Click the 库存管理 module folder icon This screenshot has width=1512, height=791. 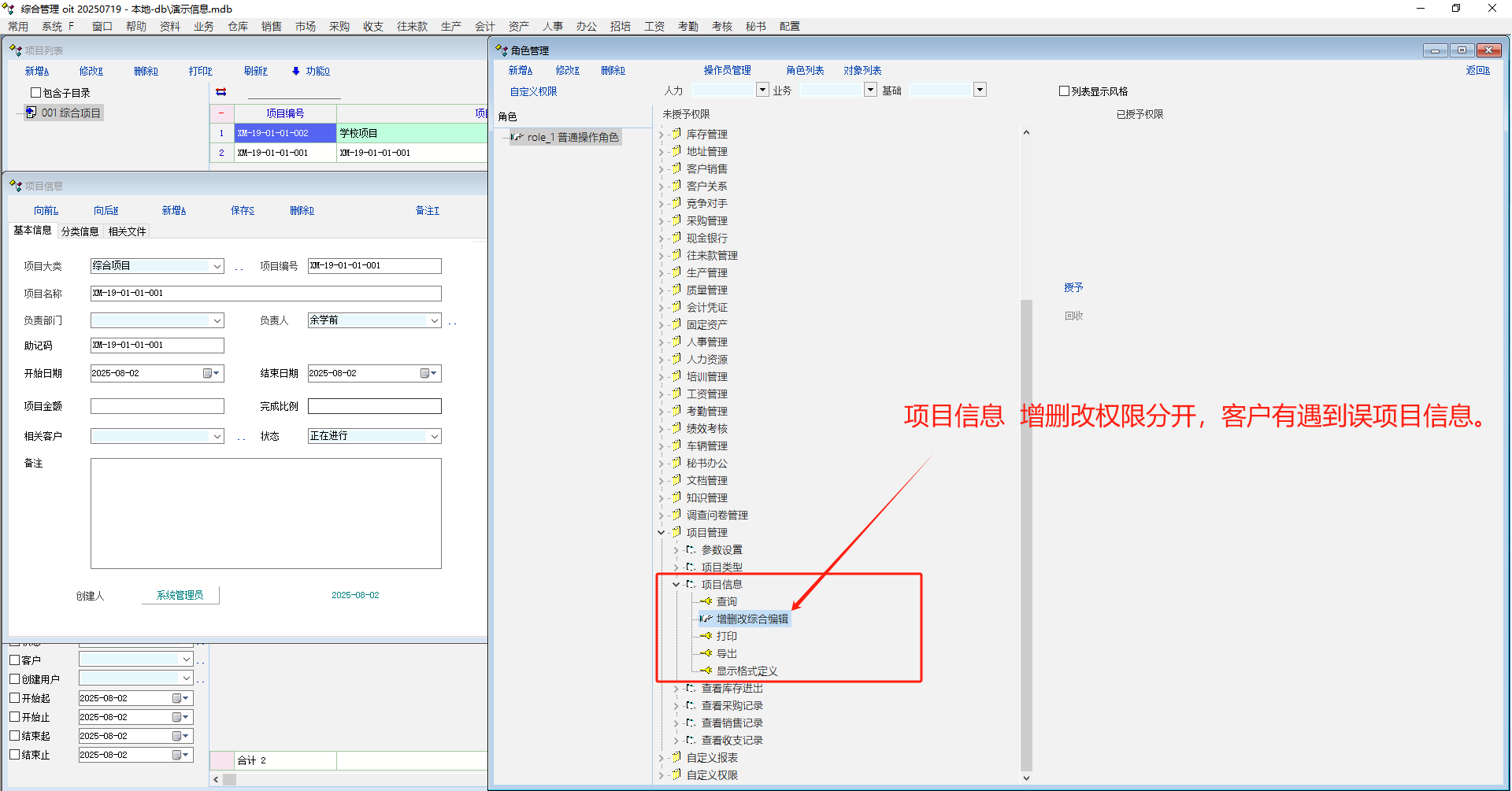676,134
